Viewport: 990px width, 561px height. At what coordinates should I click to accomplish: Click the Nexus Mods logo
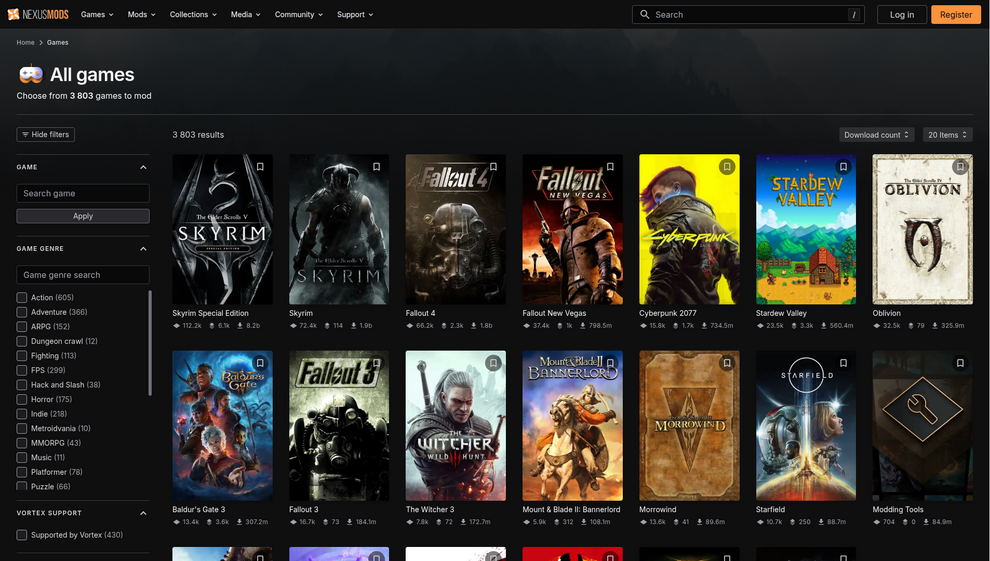38,15
